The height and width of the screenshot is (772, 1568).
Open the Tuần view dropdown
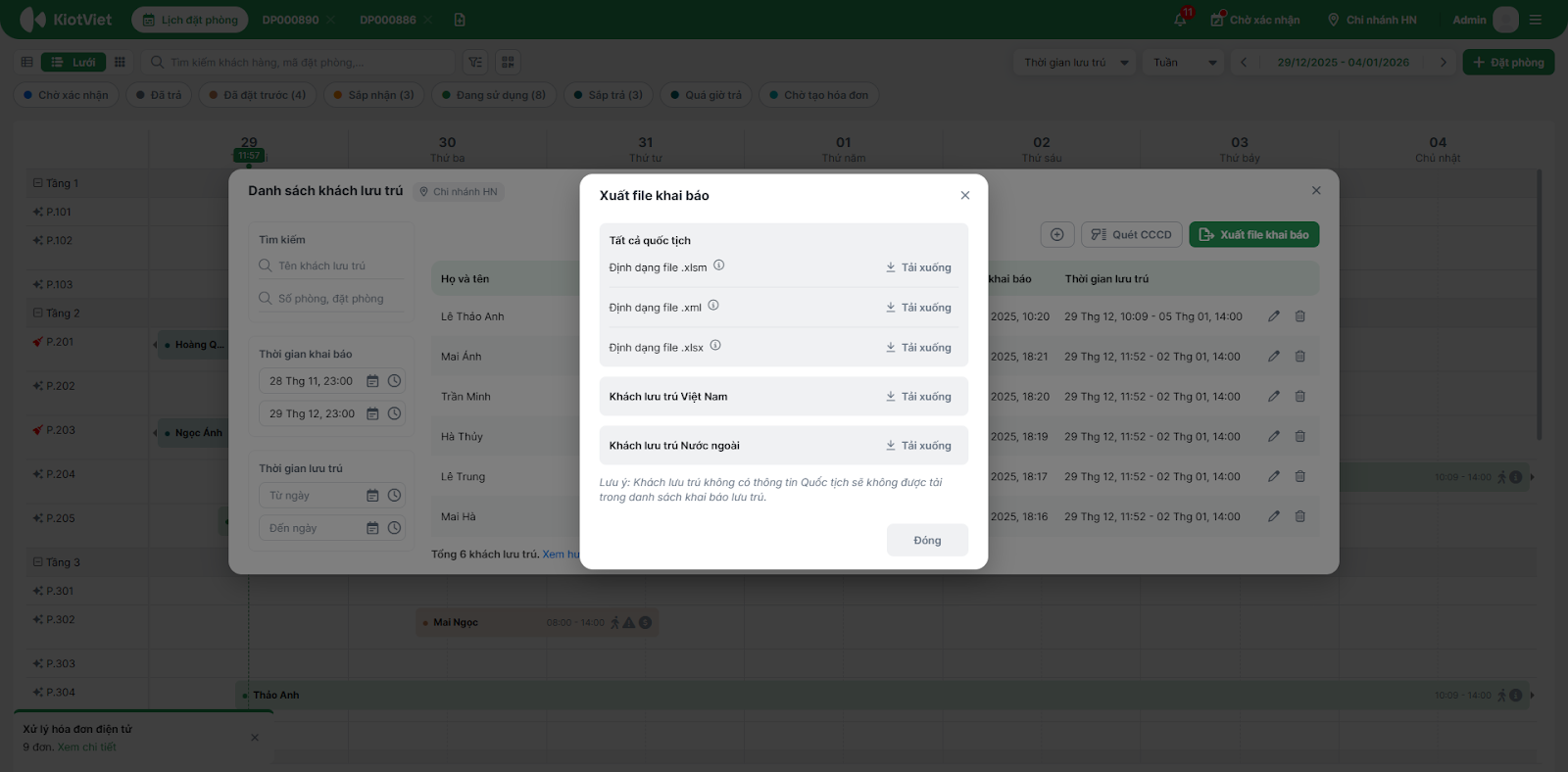point(1184,63)
